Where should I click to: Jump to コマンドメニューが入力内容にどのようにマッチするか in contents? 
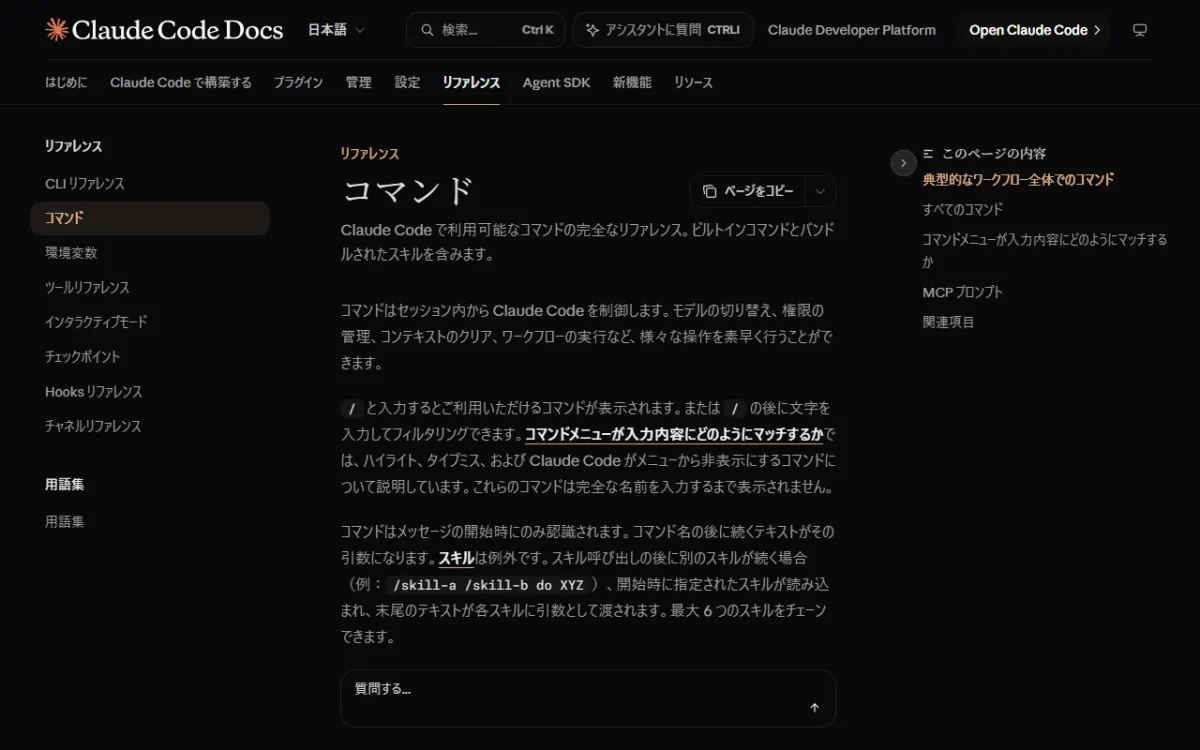tap(1044, 251)
